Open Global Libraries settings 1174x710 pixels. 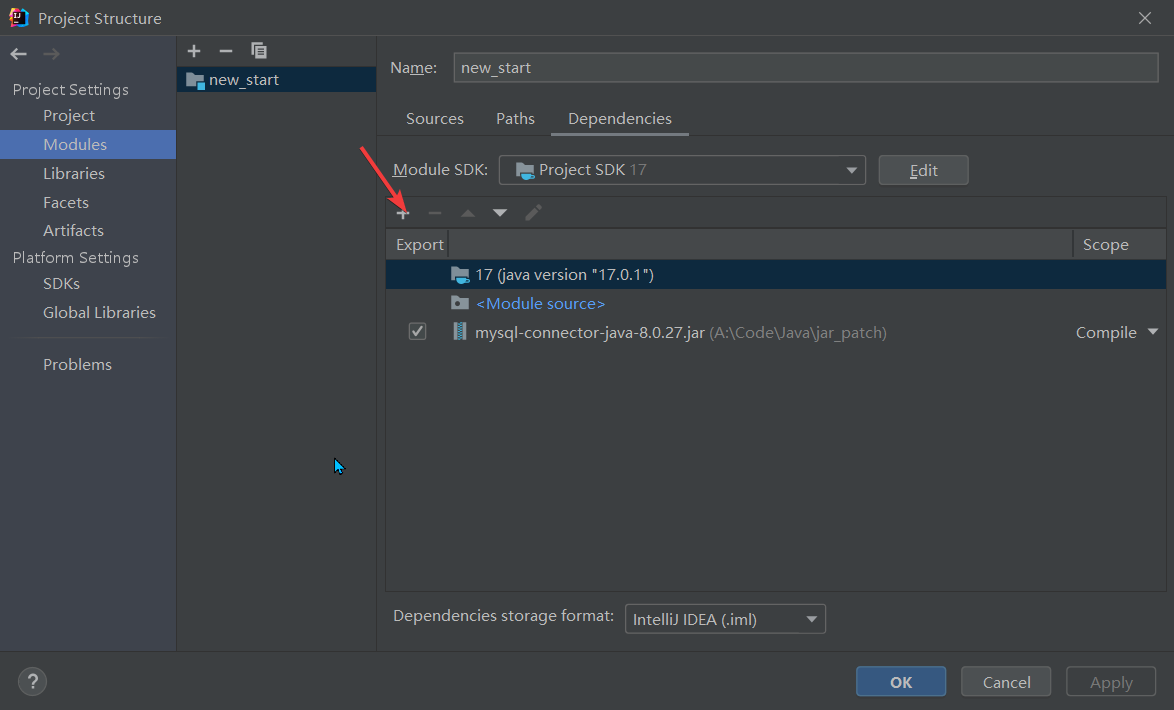tap(99, 313)
